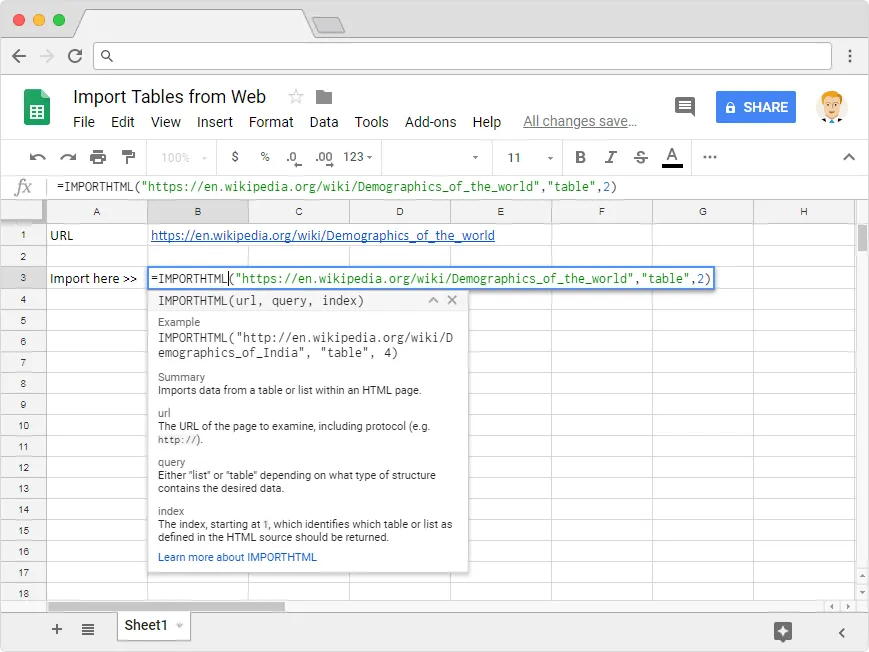
Task: Select cell A3 Import here >>
Action: pyautogui.click(x=97, y=278)
